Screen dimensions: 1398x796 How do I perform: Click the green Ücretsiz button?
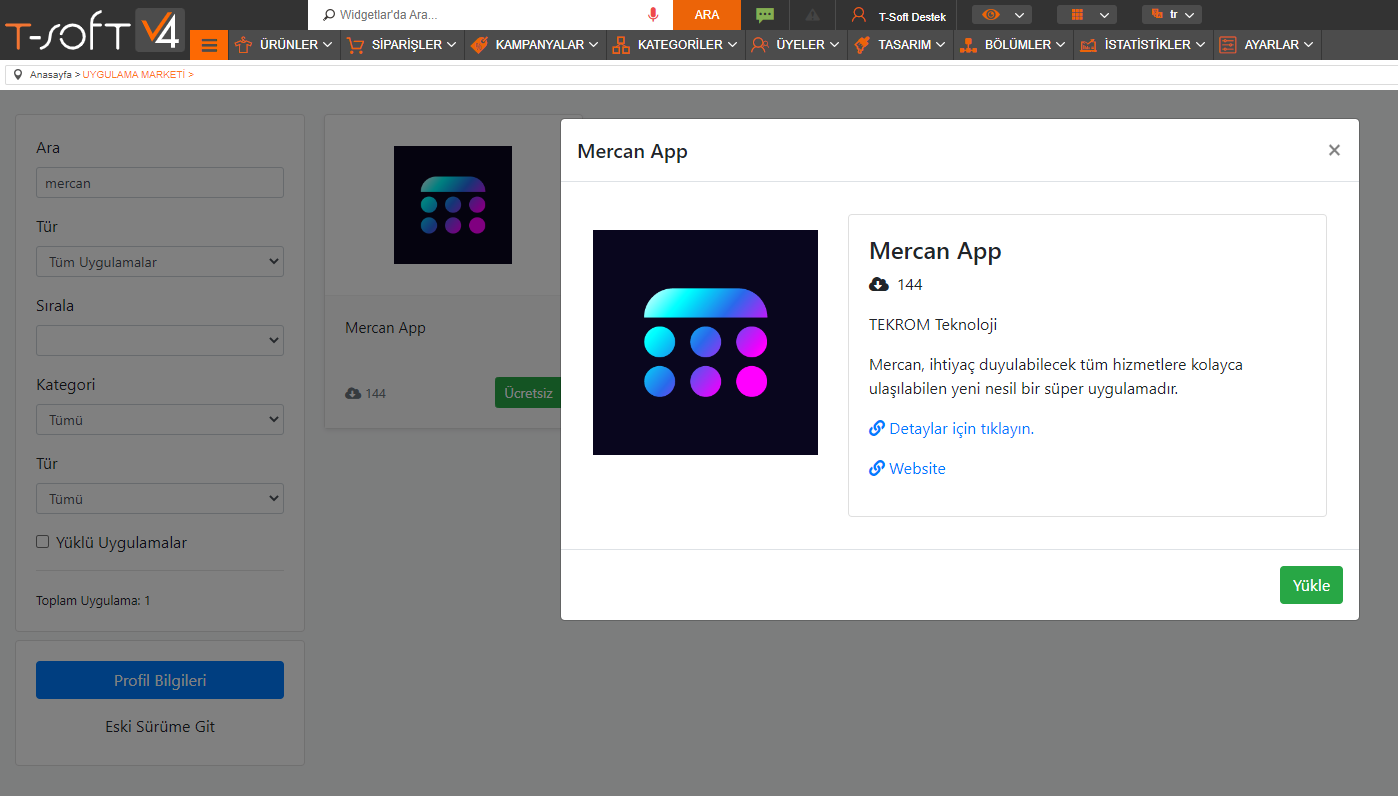coord(528,393)
